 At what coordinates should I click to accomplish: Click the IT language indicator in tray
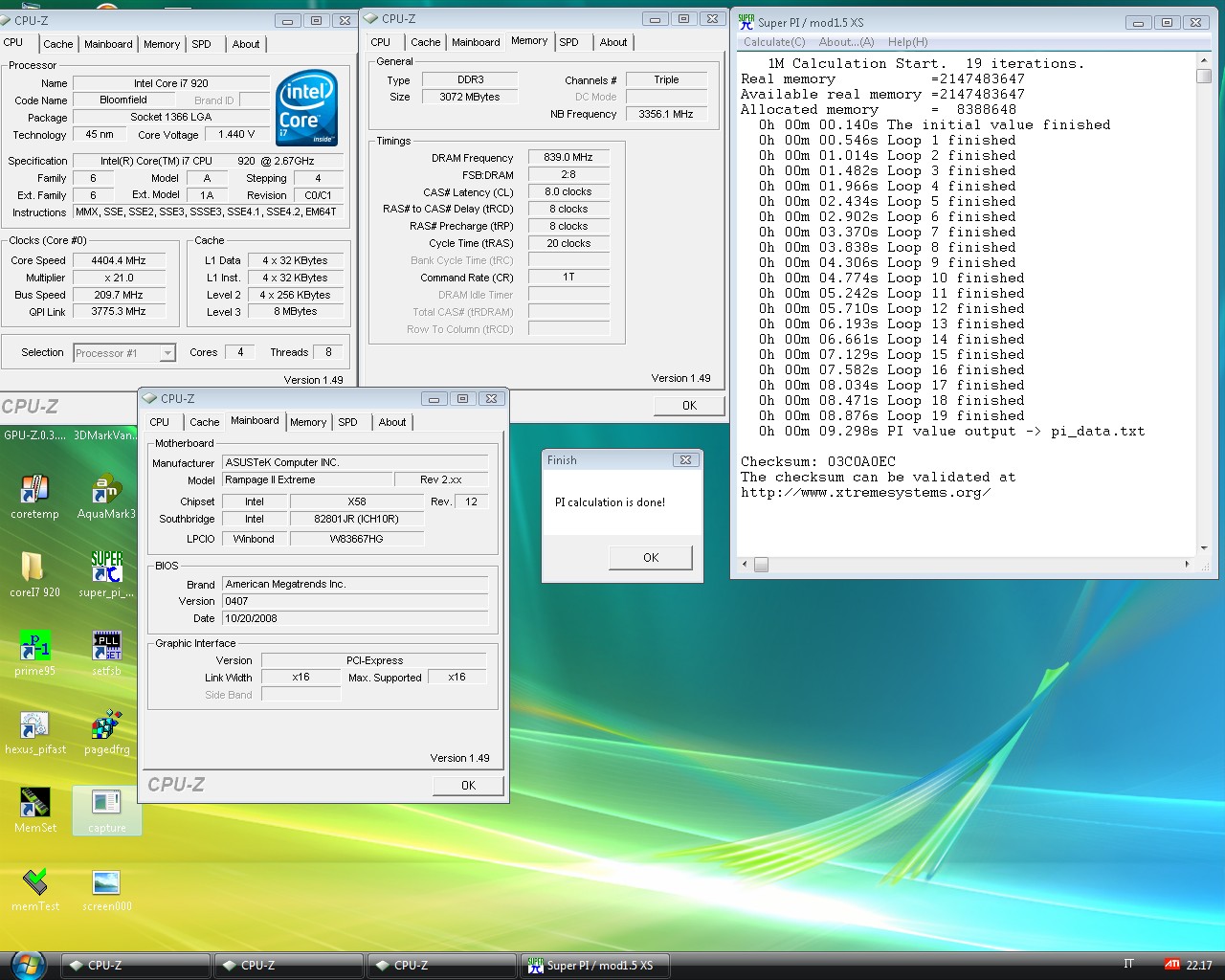coord(1128,965)
